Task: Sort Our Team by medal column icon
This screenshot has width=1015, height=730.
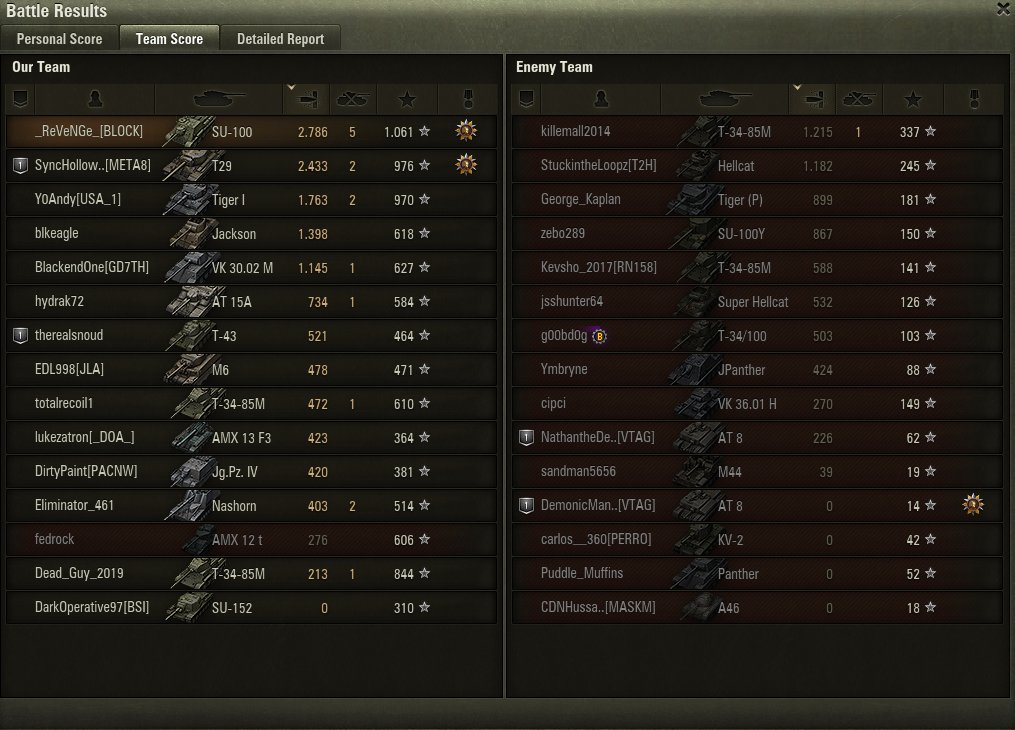Action: [468, 99]
